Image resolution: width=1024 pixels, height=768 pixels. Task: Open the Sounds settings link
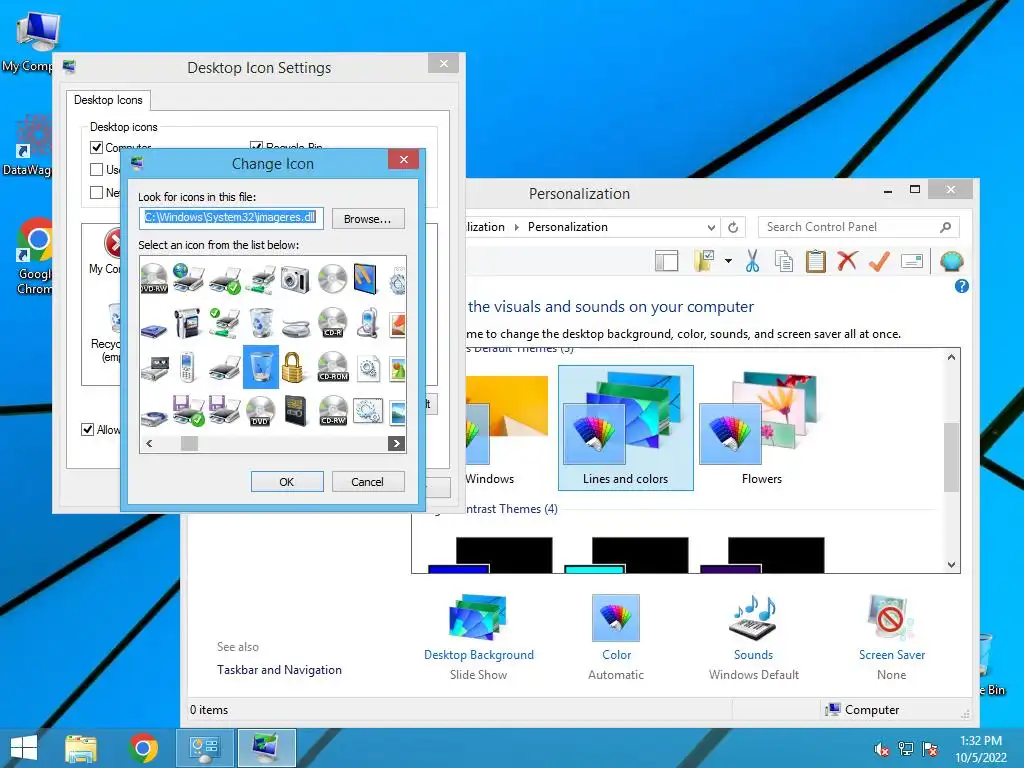click(753, 655)
